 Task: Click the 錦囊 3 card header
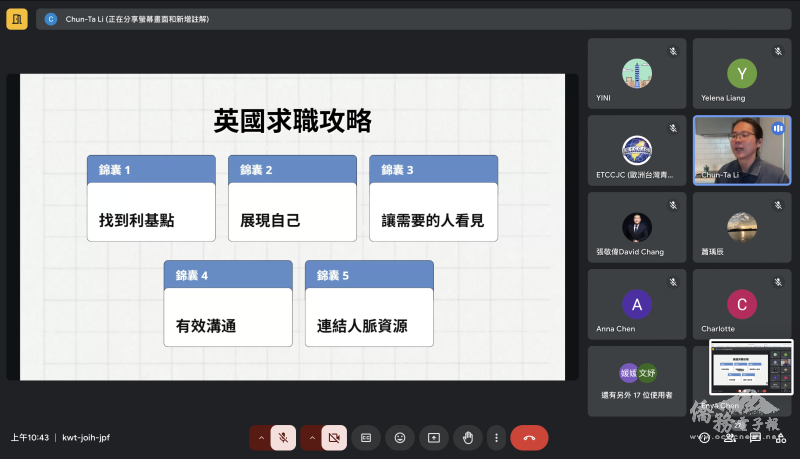pyautogui.click(x=434, y=170)
